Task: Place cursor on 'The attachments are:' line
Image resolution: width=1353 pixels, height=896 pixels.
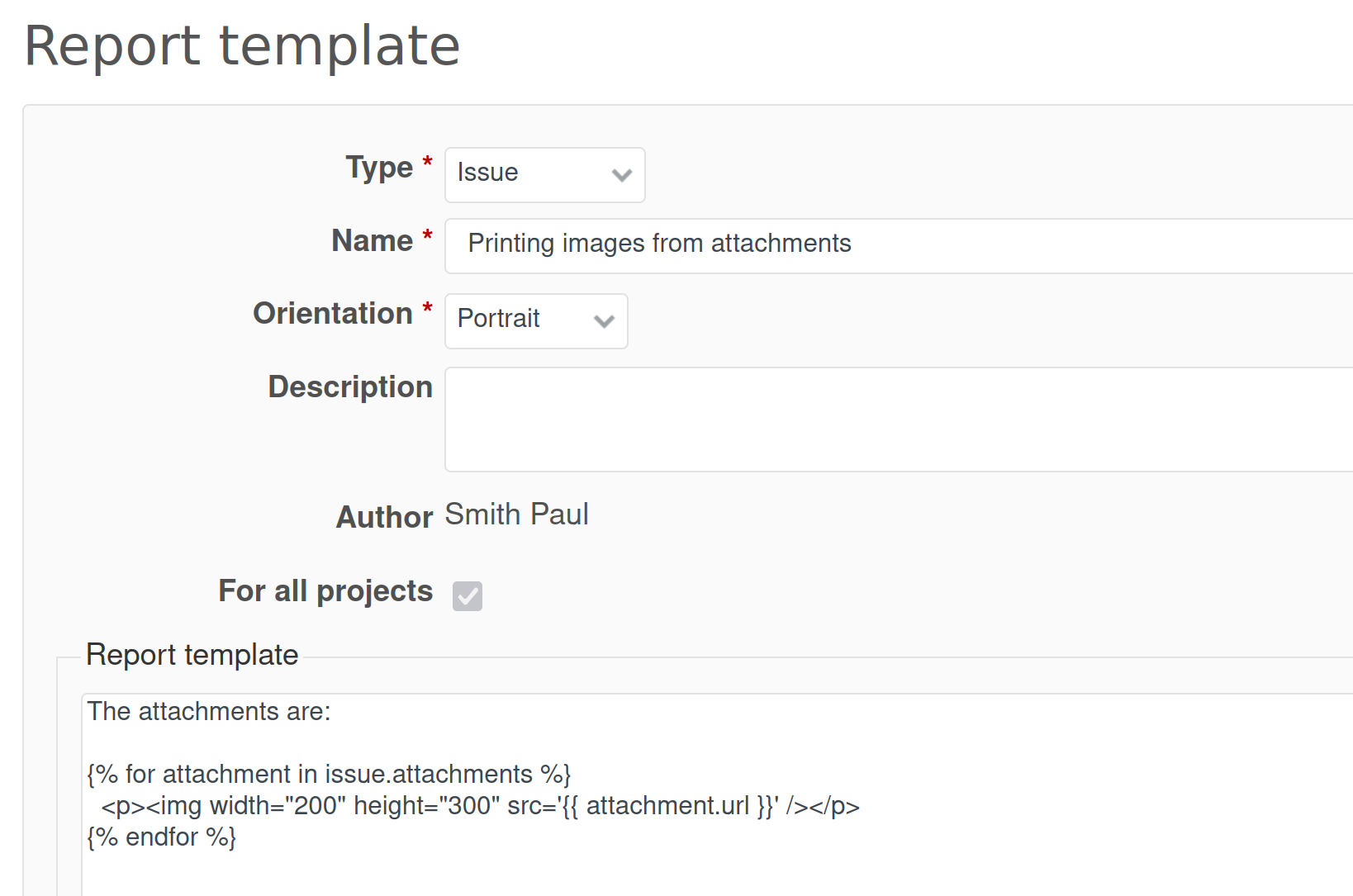Action: tap(209, 712)
